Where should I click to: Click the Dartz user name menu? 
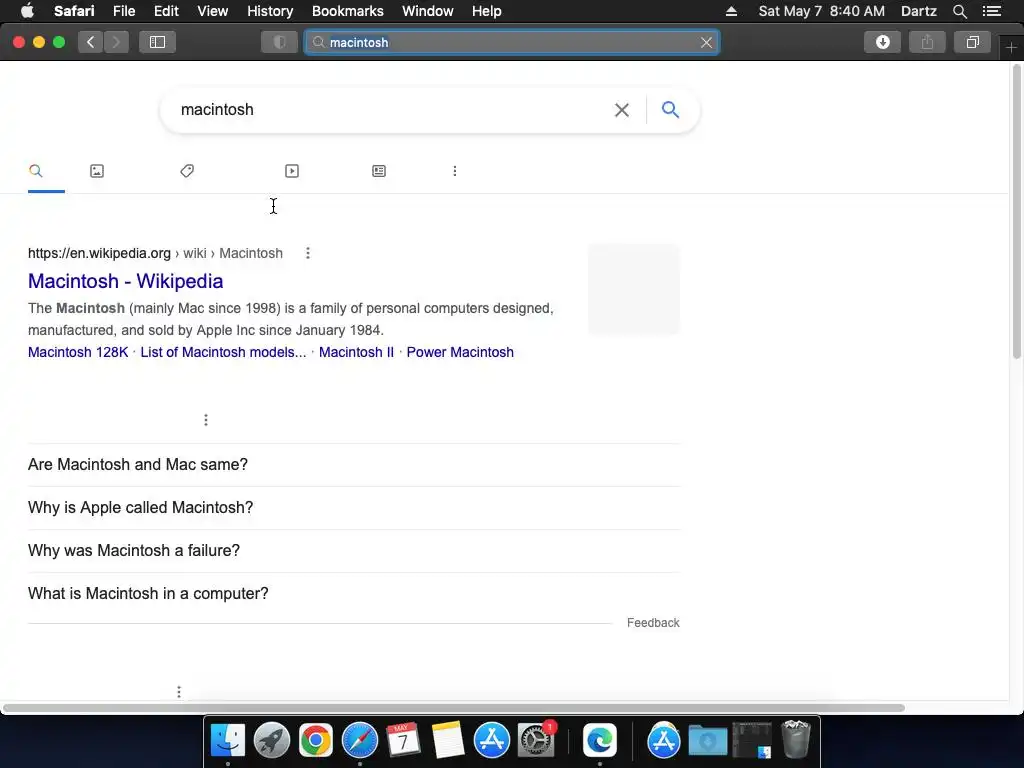(918, 11)
